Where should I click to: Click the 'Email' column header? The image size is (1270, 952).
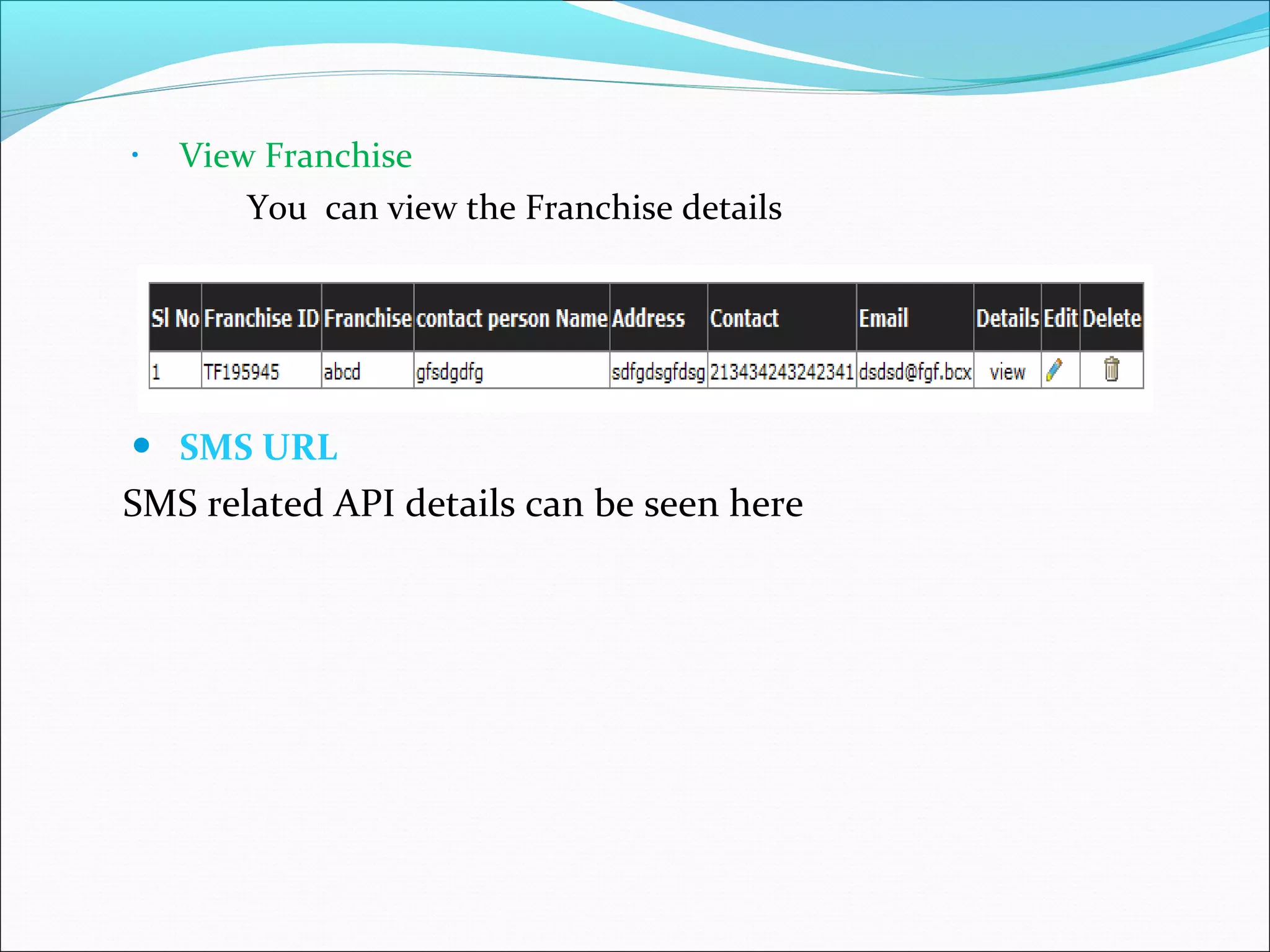(915, 318)
